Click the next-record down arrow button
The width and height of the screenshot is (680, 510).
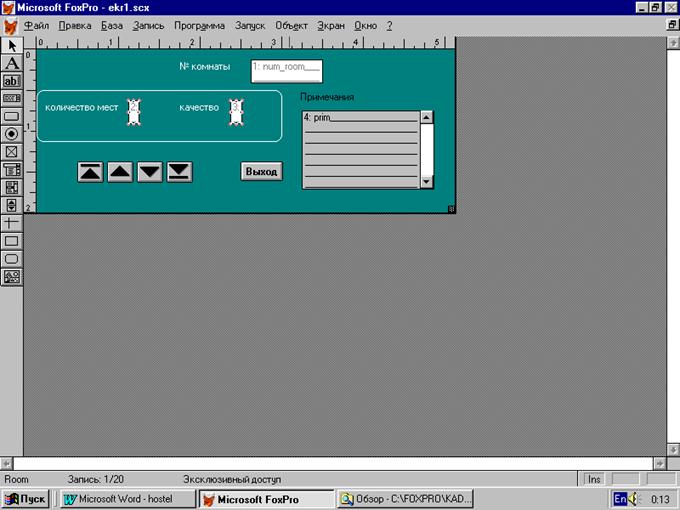(x=150, y=172)
